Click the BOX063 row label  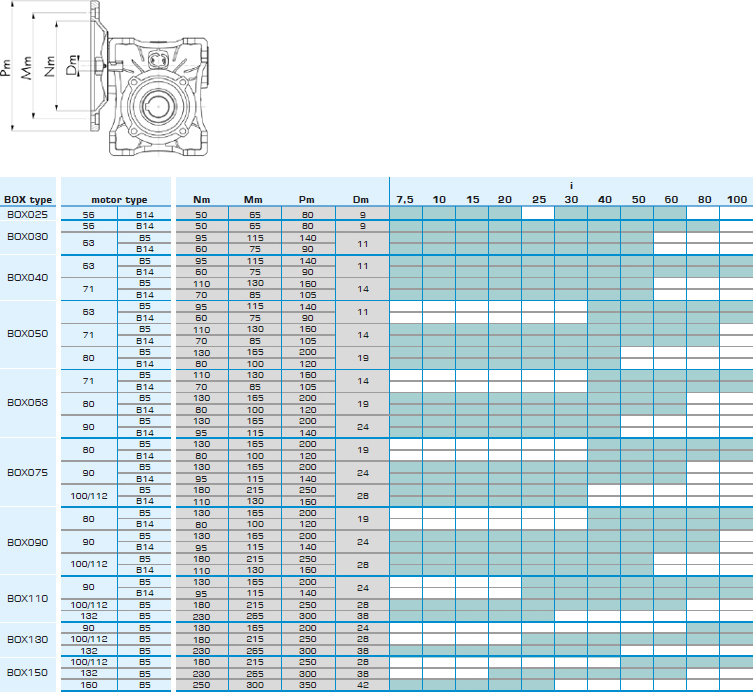27,403
